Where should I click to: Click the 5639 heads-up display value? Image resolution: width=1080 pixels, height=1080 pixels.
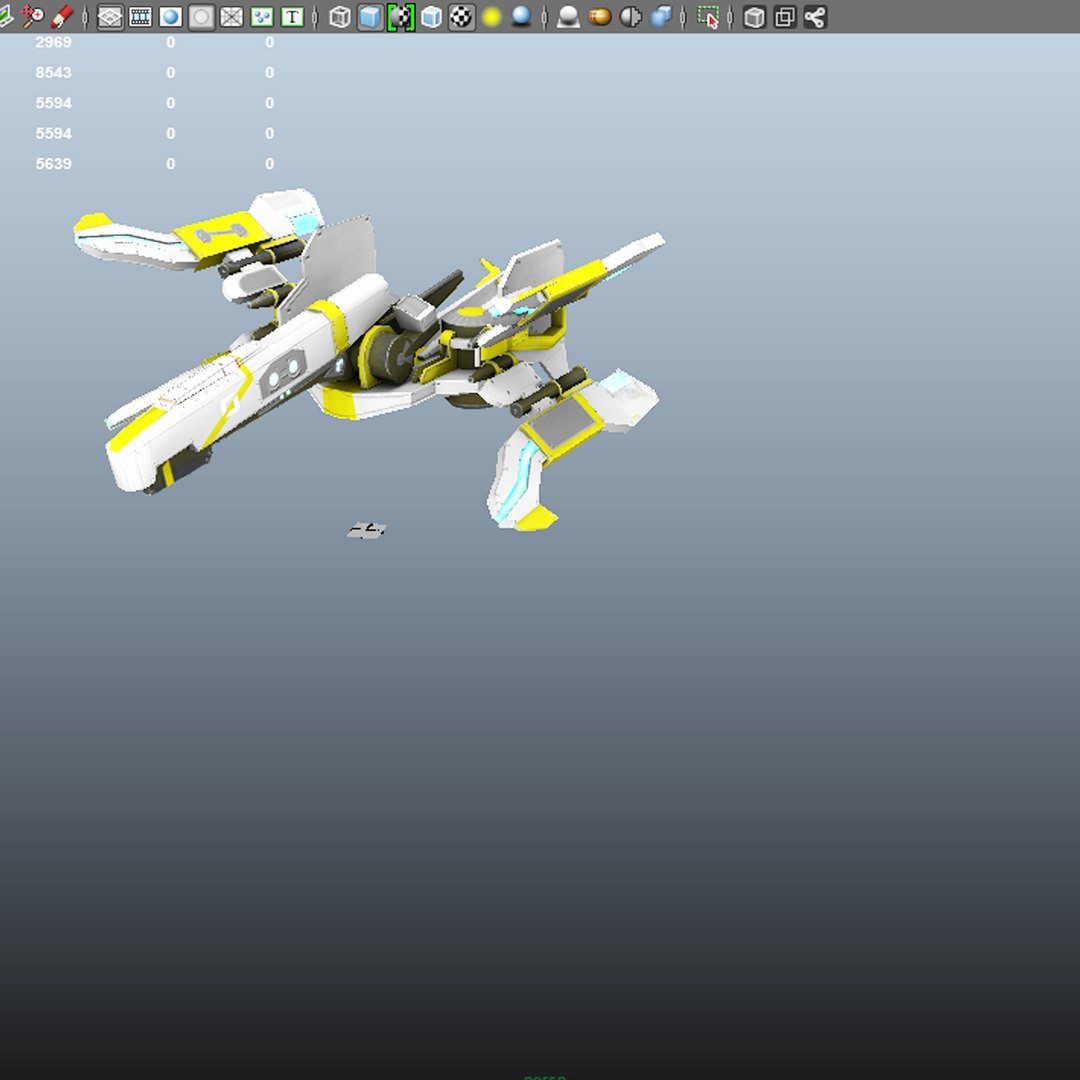(x=53, y=163)
